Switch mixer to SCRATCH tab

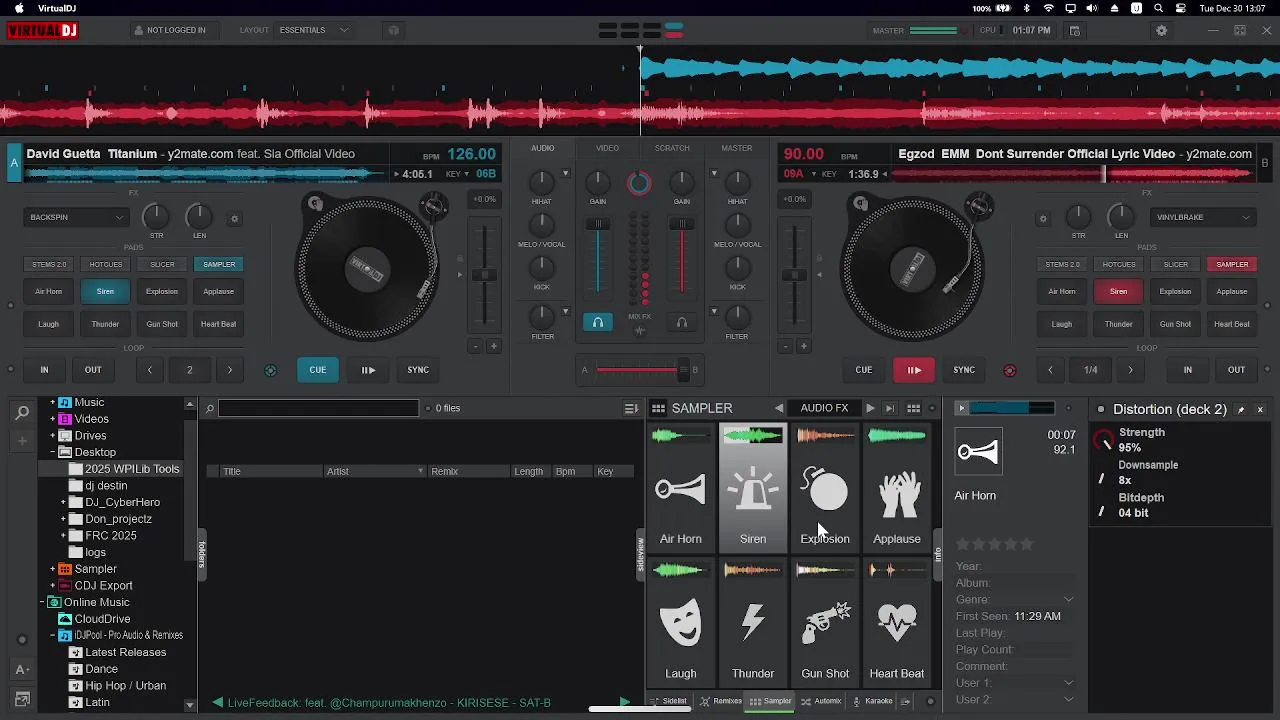pyautogui.click(x=672, y=148)
